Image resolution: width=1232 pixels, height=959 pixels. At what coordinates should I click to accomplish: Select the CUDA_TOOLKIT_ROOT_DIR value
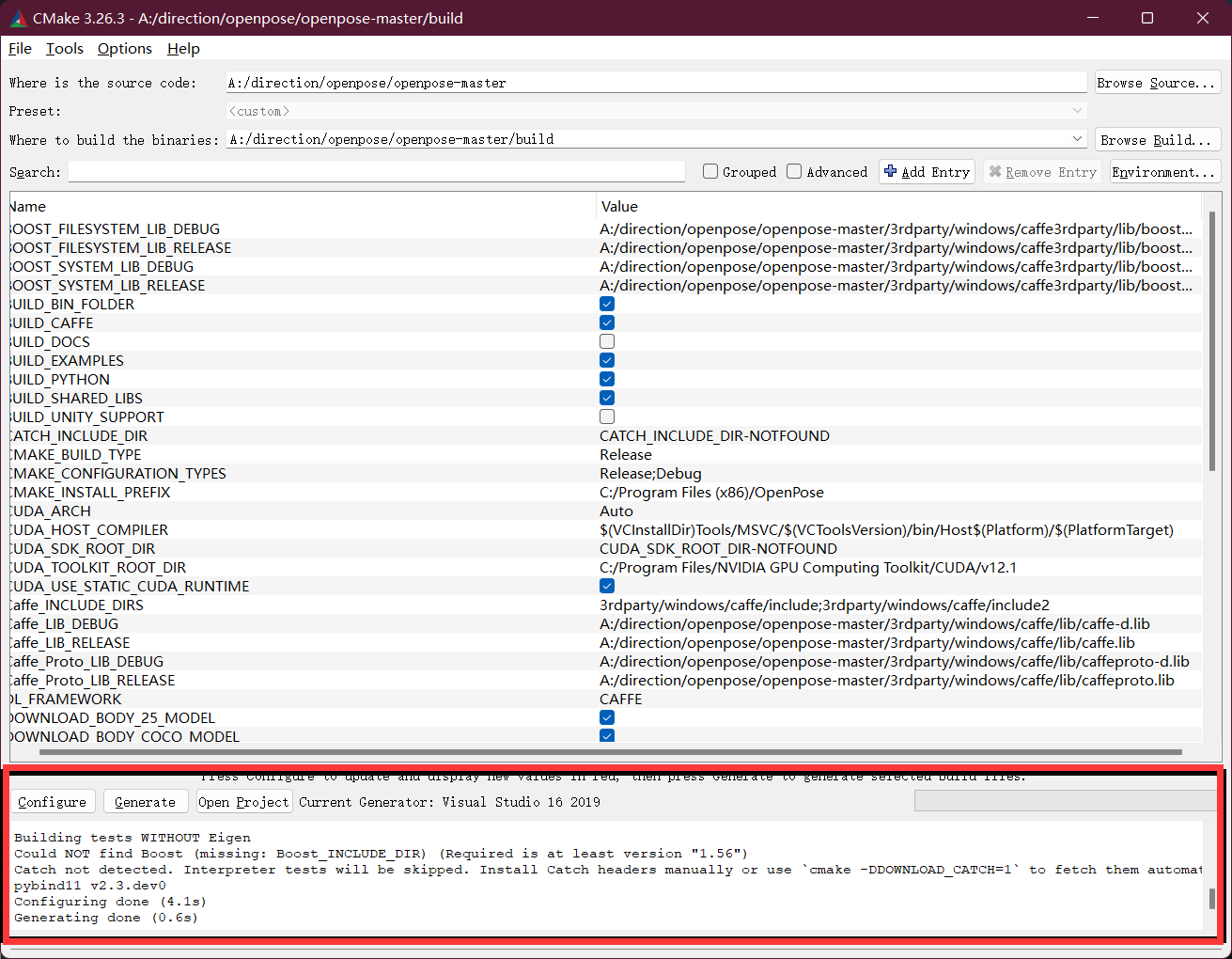tap(808, 567)
